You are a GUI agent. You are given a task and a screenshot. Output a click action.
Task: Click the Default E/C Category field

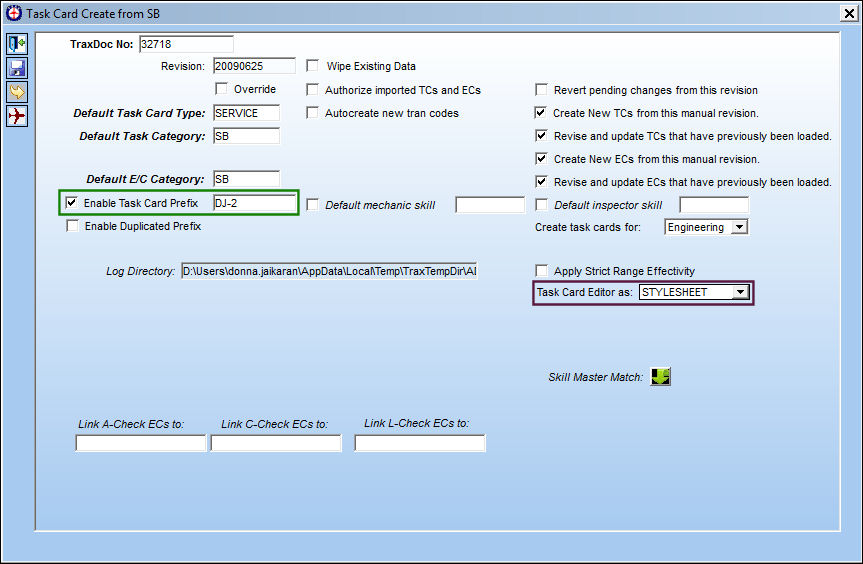(247, 179)
